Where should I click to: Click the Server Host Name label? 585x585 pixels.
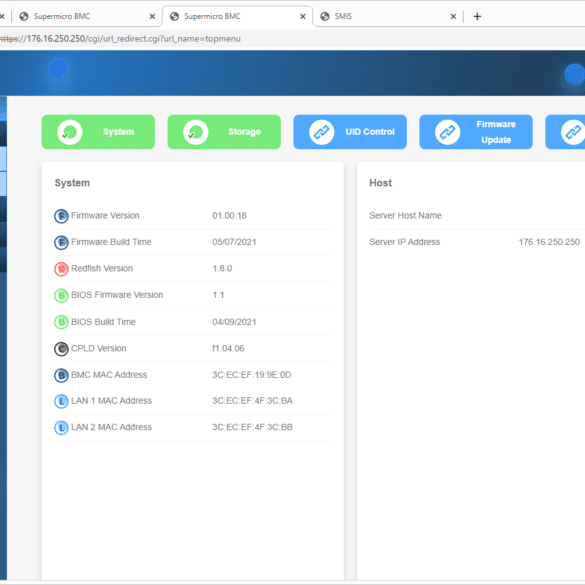(405, 216)
